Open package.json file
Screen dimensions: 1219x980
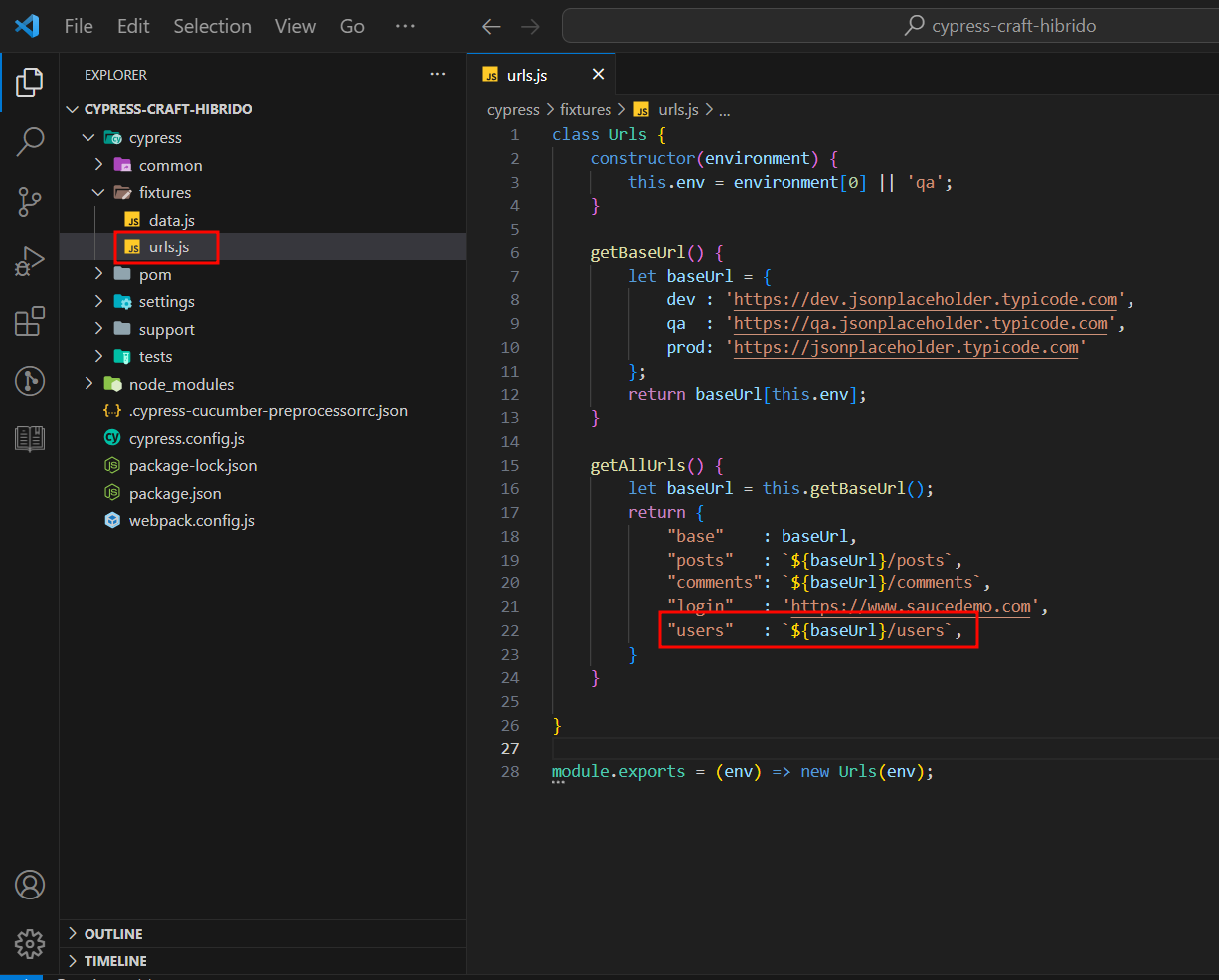(263, 493)
